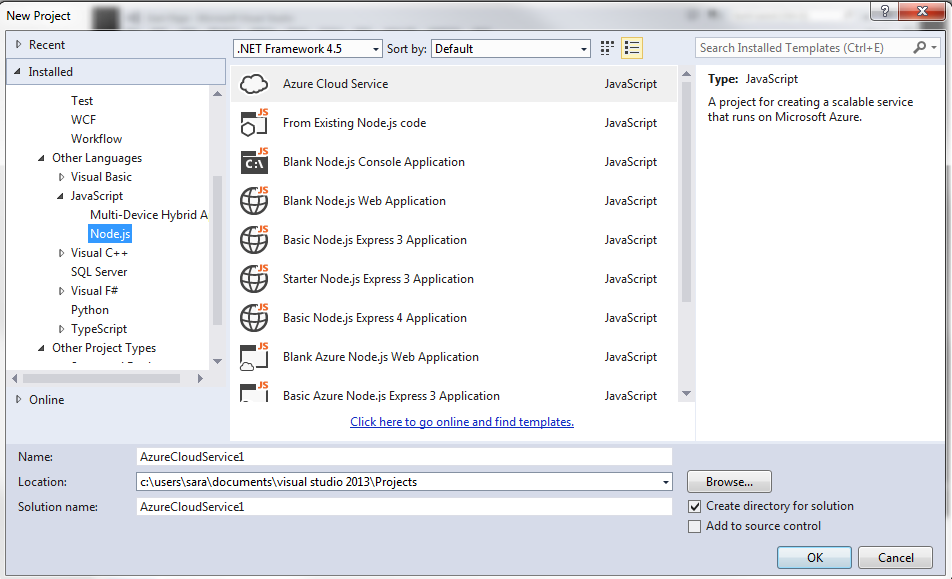Select SQL Server in the tree
This screenshot has width=952, height=579.
pyautogui.click(x=99, y=272)
